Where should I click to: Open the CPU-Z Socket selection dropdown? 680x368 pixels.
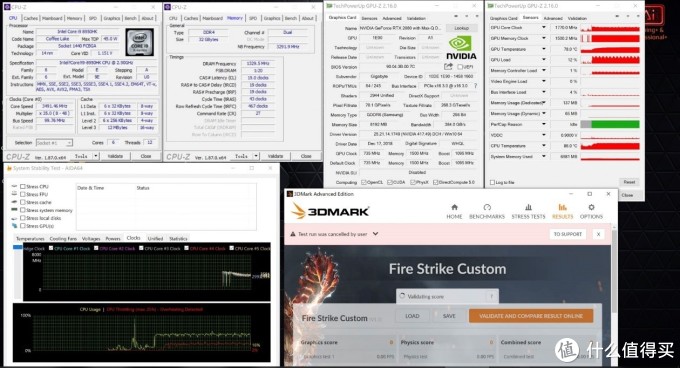pos(54,143)
